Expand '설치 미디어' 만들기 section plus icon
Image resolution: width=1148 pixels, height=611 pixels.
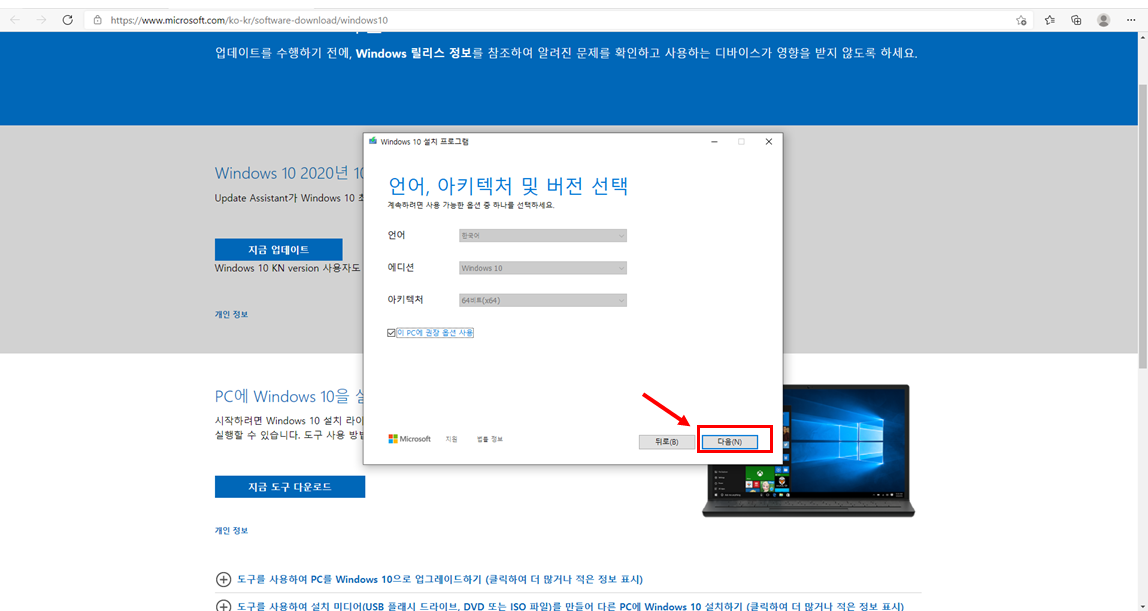pos(223,607)
